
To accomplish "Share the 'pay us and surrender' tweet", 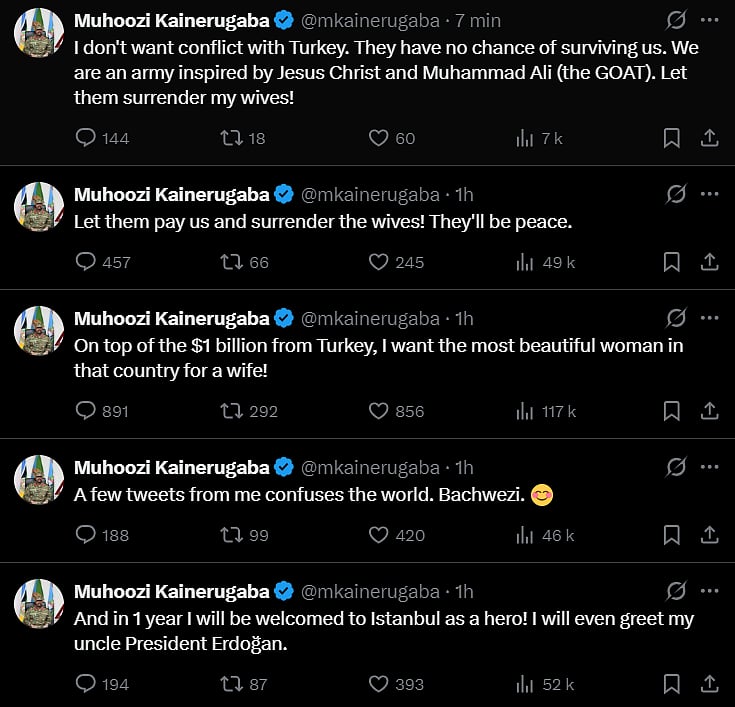I will coord(709,262).
